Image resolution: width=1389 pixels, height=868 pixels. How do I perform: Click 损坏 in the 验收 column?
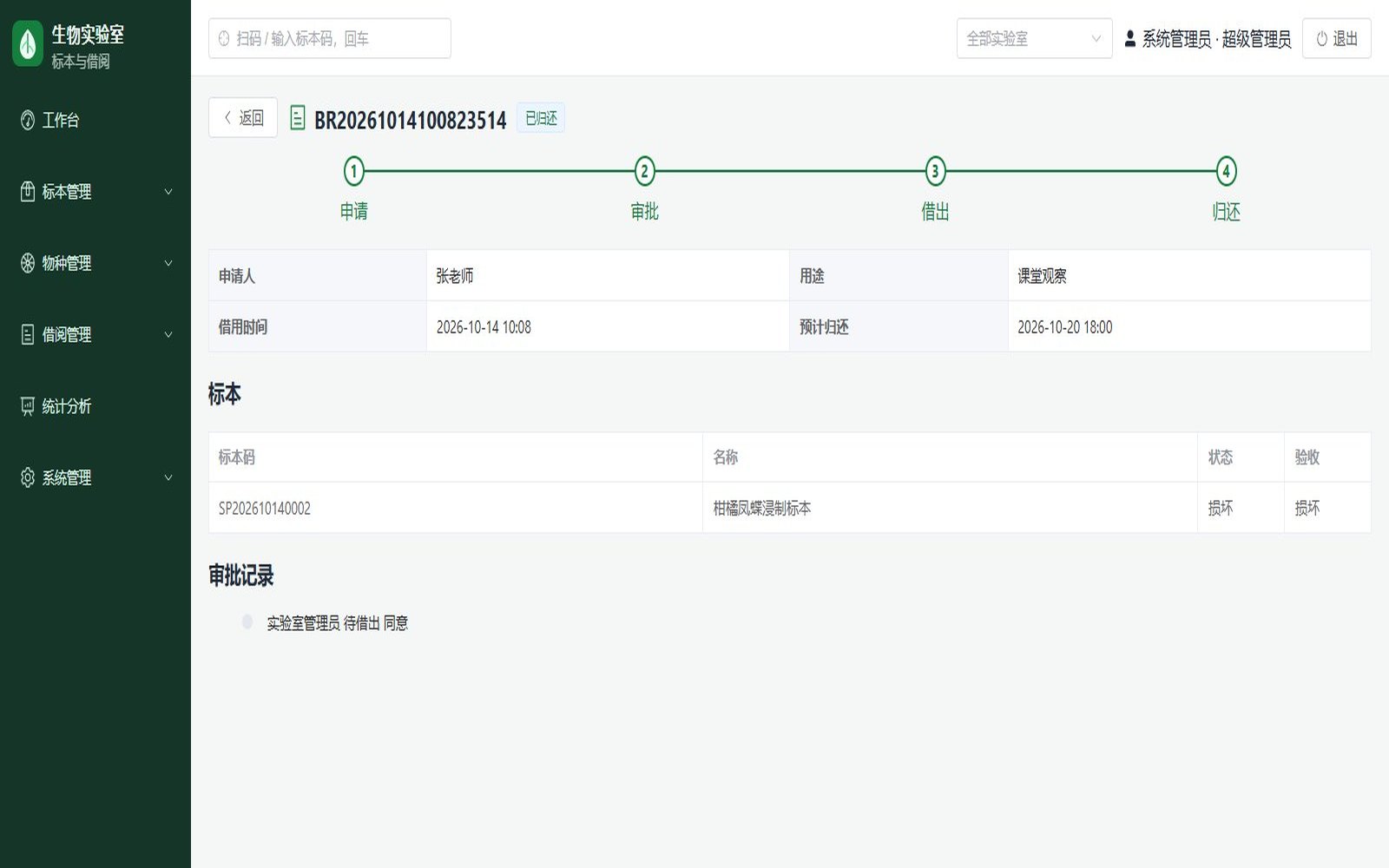pyautogui.click(x=1307, y=509)
